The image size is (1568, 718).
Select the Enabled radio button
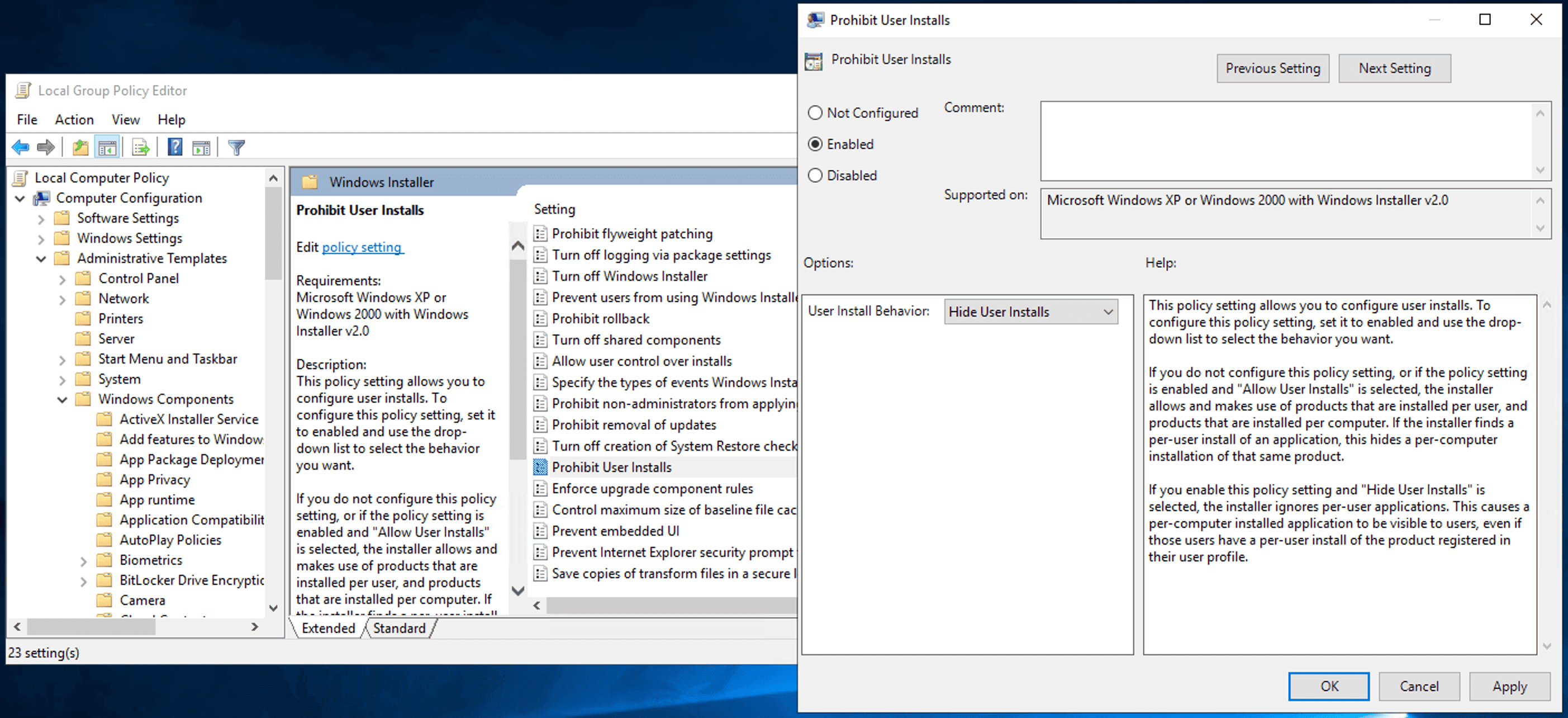[815, 144]
